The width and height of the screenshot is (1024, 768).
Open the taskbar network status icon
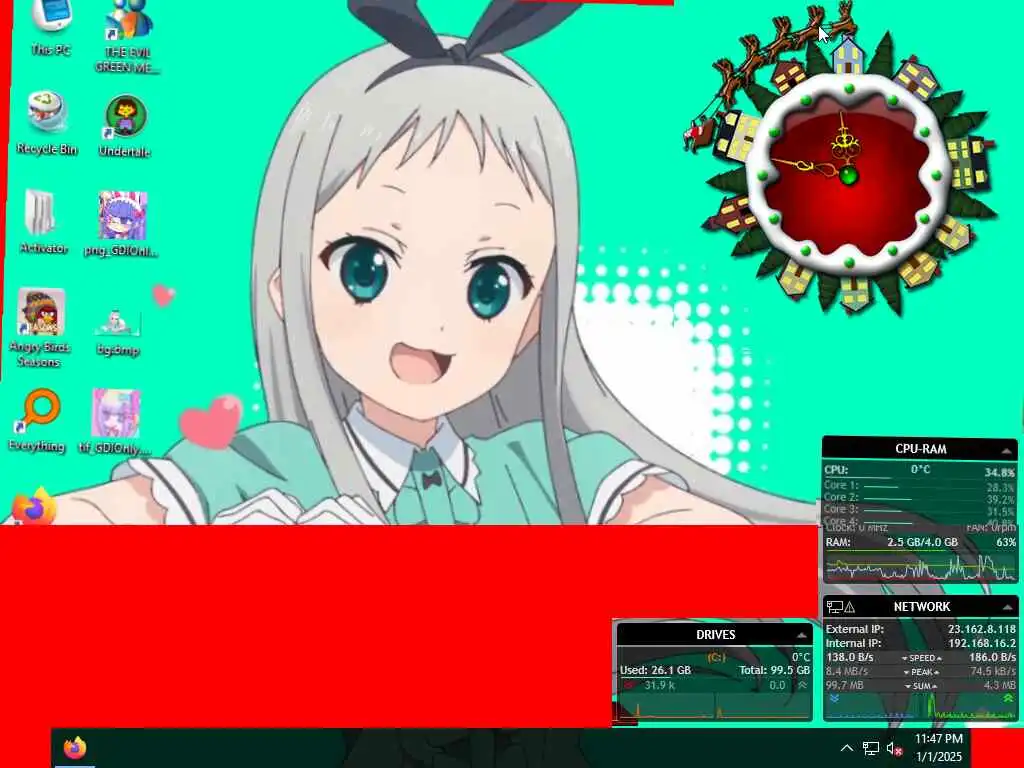tap(871, 748)
